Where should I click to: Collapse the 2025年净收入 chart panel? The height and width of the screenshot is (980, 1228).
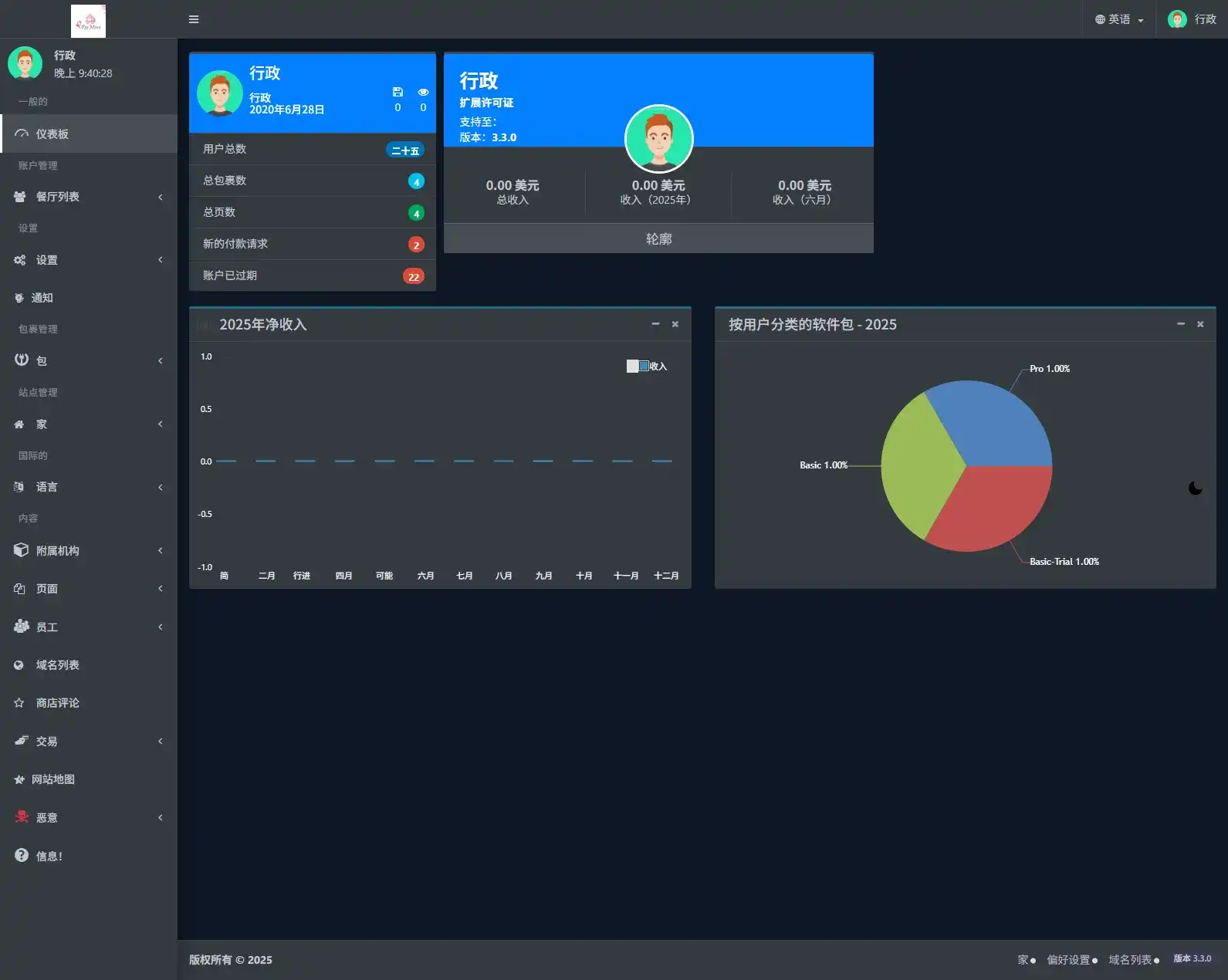(655, 324)
